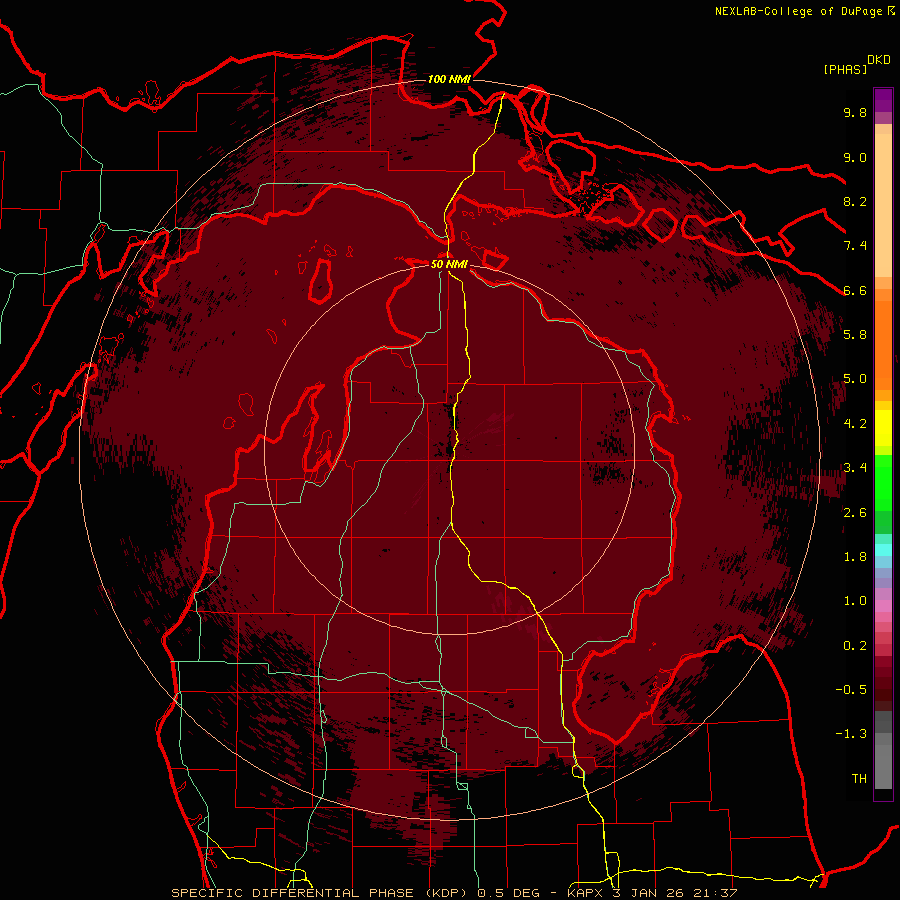Click the 8.2 value on the color scale

click(x=855, y=201)
